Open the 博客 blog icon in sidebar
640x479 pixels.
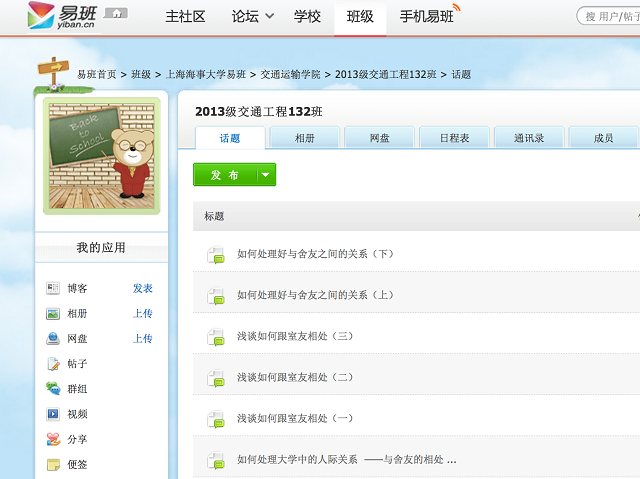click(x=53, y=288)
